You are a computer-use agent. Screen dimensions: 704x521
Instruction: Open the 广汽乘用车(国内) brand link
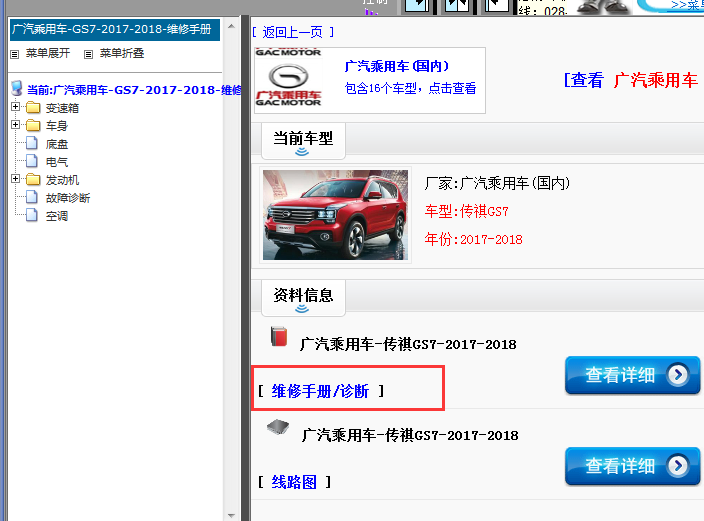(x=396, y=66)
